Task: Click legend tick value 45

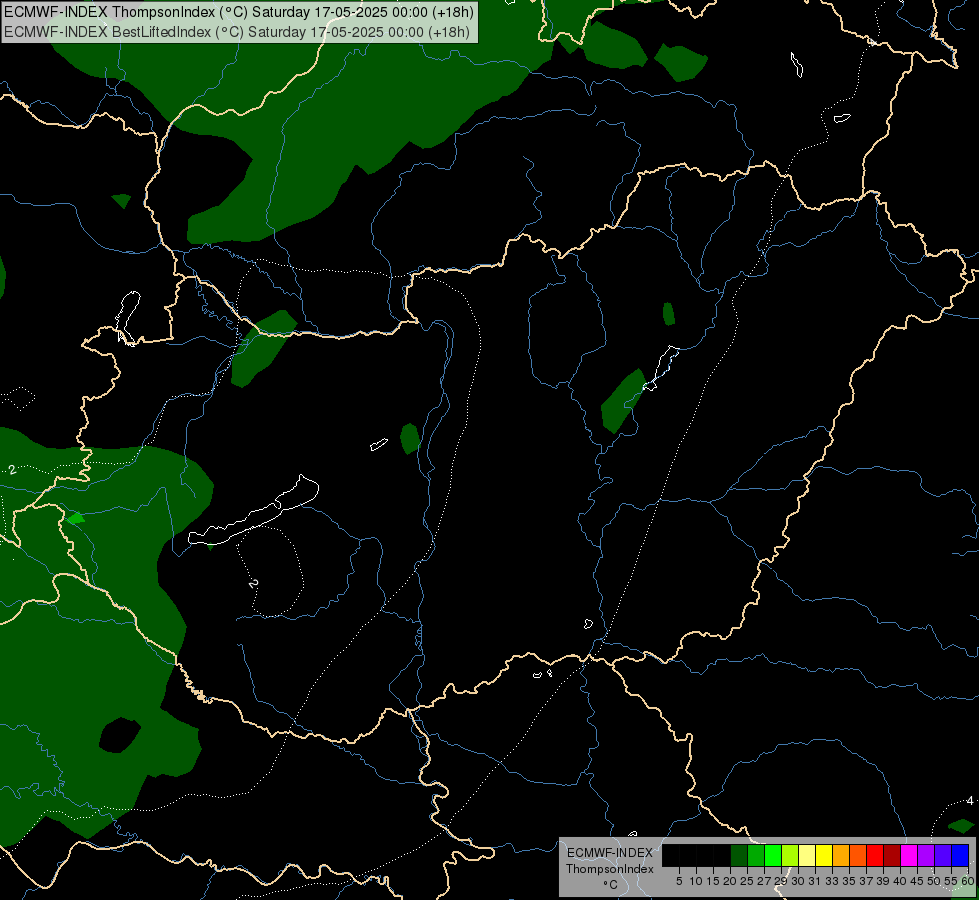Action: 917,881
